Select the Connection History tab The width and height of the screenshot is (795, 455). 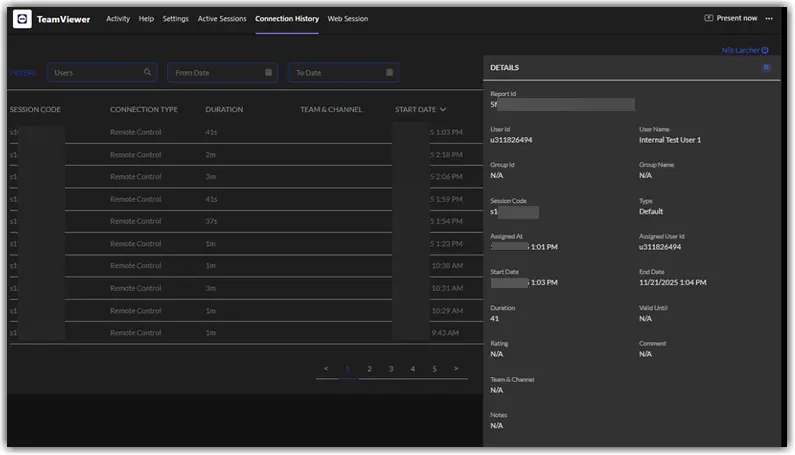point(287,19)
